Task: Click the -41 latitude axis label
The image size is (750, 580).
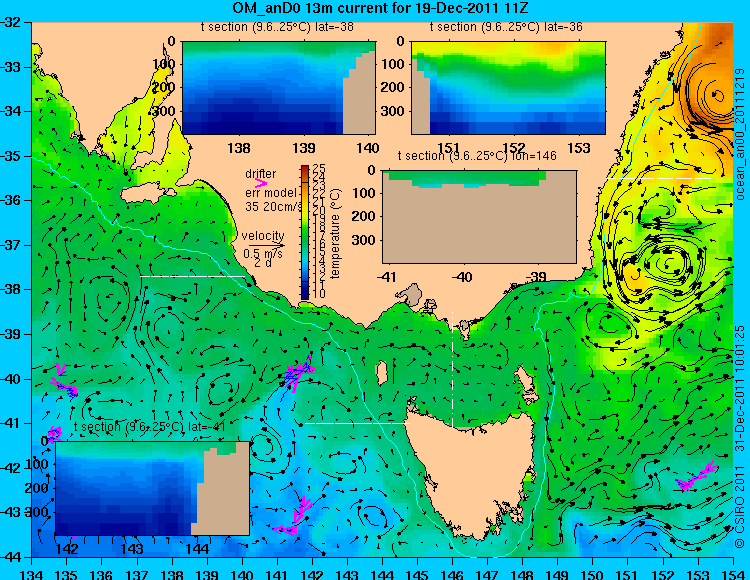Action: (x=11, y=423)
